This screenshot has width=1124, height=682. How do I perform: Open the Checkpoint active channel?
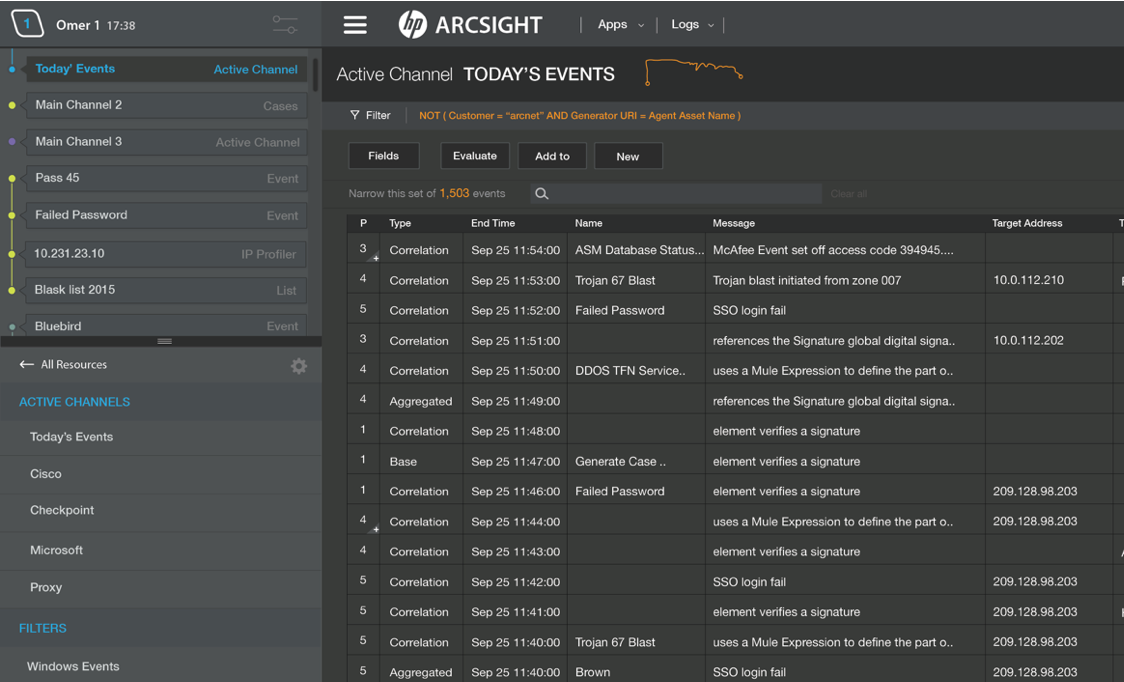pos(161,511)
